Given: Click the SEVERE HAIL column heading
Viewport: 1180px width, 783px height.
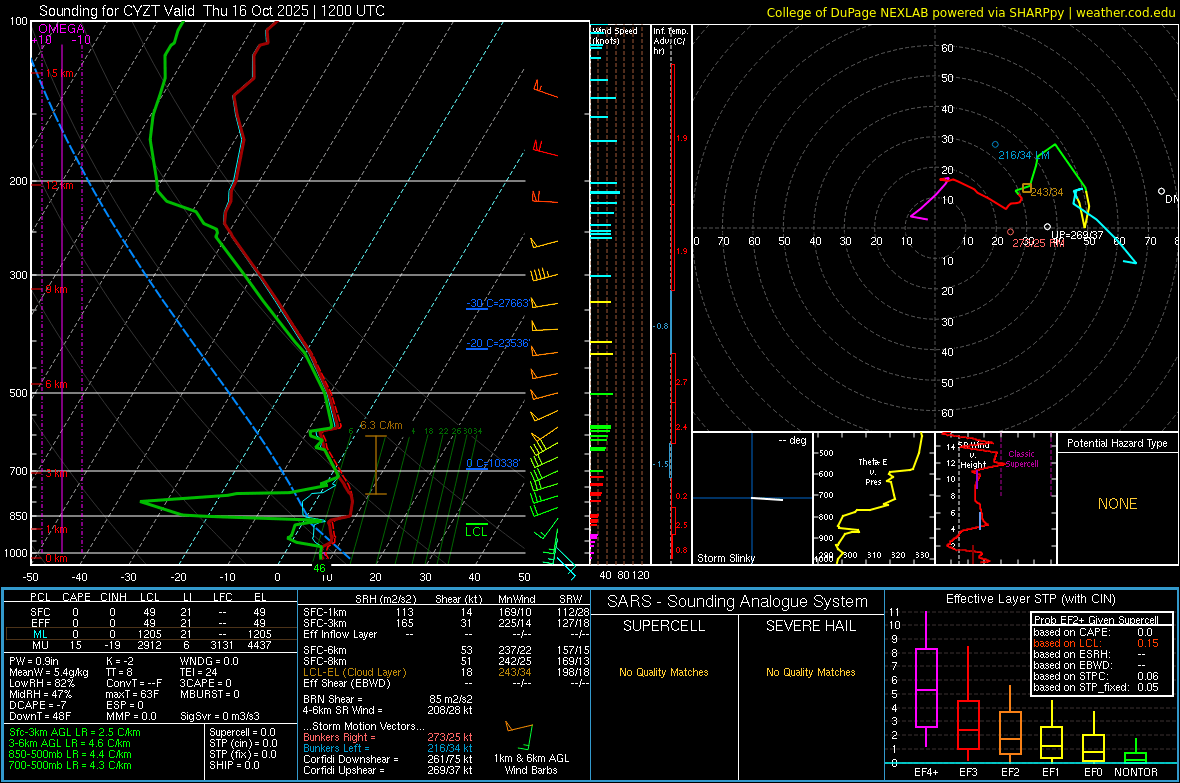Looking at the screenshot, I should (x=810, y=626).
